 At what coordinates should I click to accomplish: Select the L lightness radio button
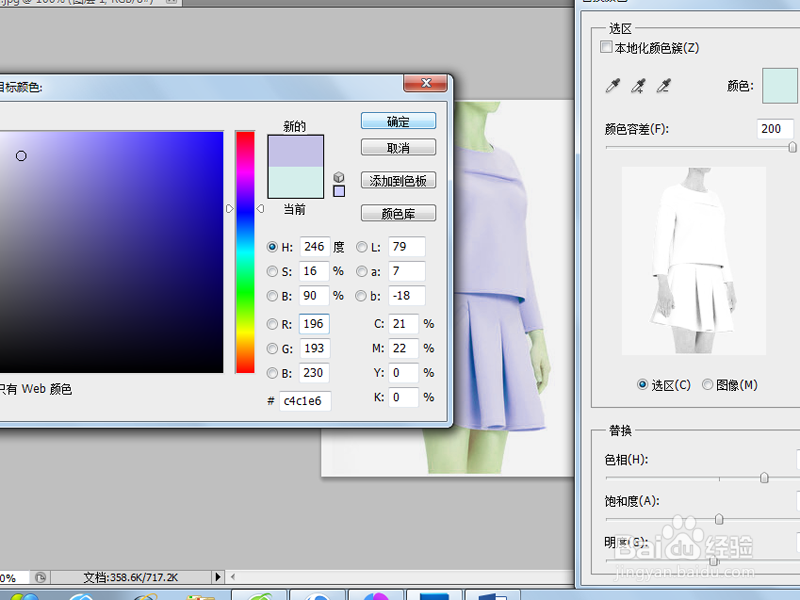(362, 247)
